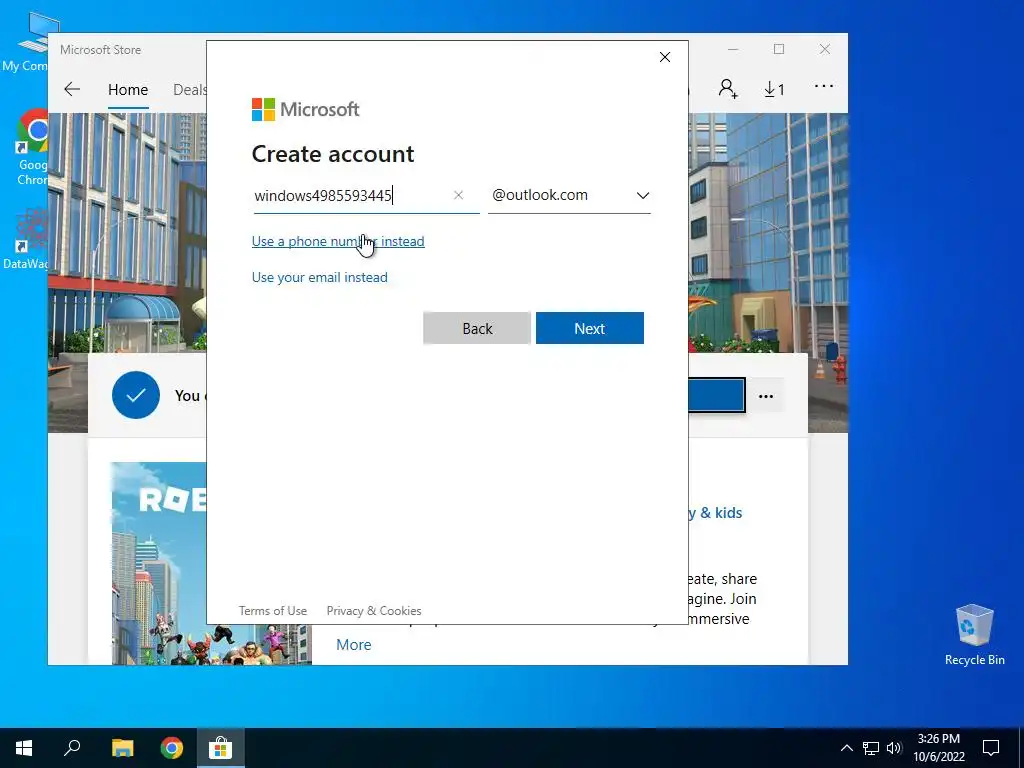Select the Google Chrome desktop shortcut
Viewport: 1024px width, 768px height.
point(33,148)
